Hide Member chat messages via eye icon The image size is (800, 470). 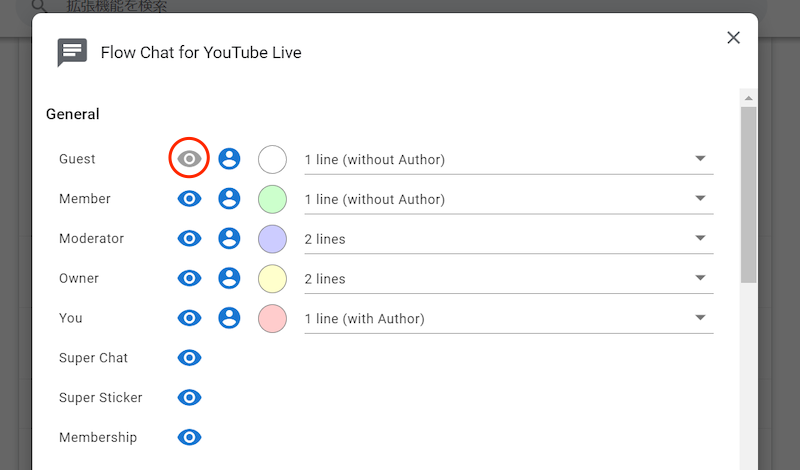189,199
